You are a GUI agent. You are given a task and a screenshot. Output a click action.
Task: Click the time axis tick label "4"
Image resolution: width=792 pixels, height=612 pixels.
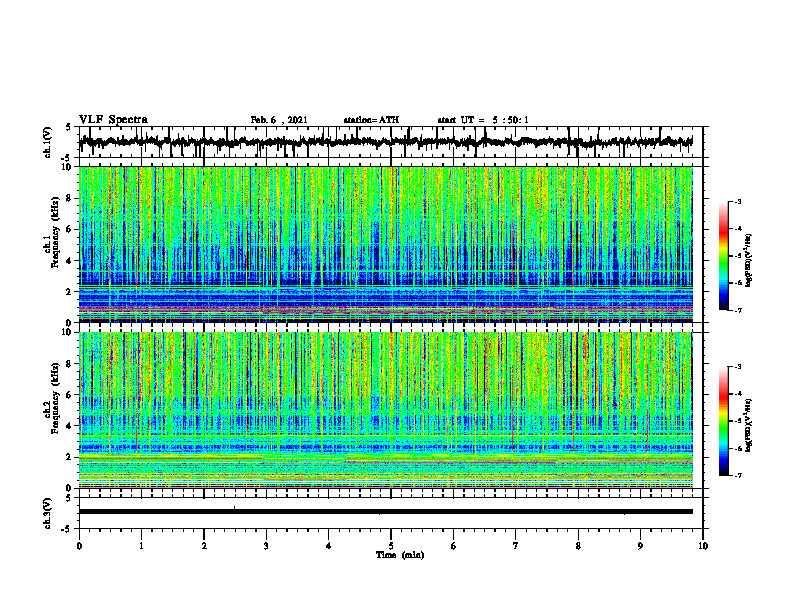pyautogui.click(x=328, y=546)
